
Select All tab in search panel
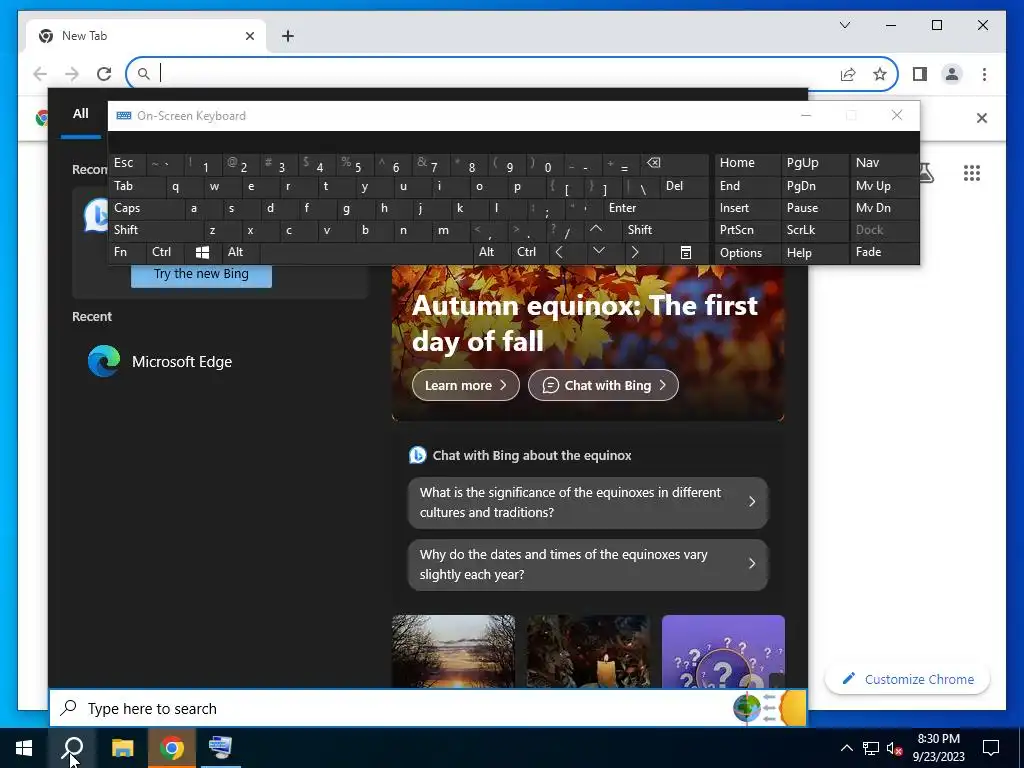click(80, 114)
